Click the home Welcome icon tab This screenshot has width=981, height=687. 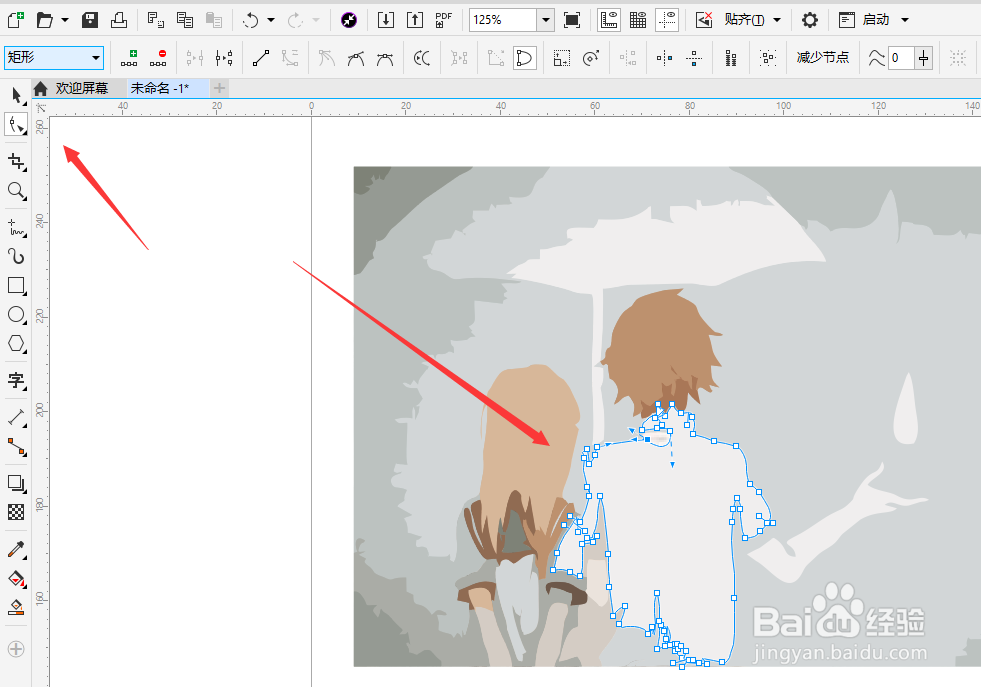point(41,88)
